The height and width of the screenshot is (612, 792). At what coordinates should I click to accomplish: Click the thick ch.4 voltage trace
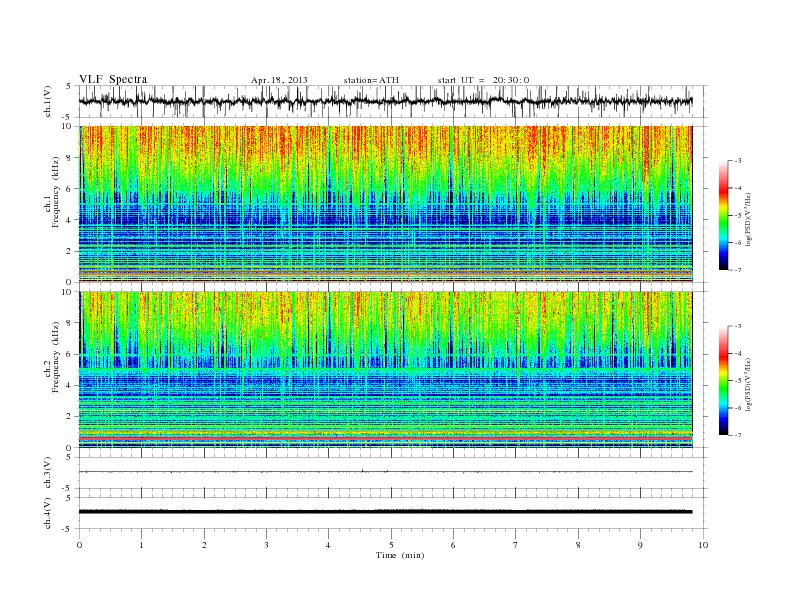pyautogui.click(x=385, y=512)
